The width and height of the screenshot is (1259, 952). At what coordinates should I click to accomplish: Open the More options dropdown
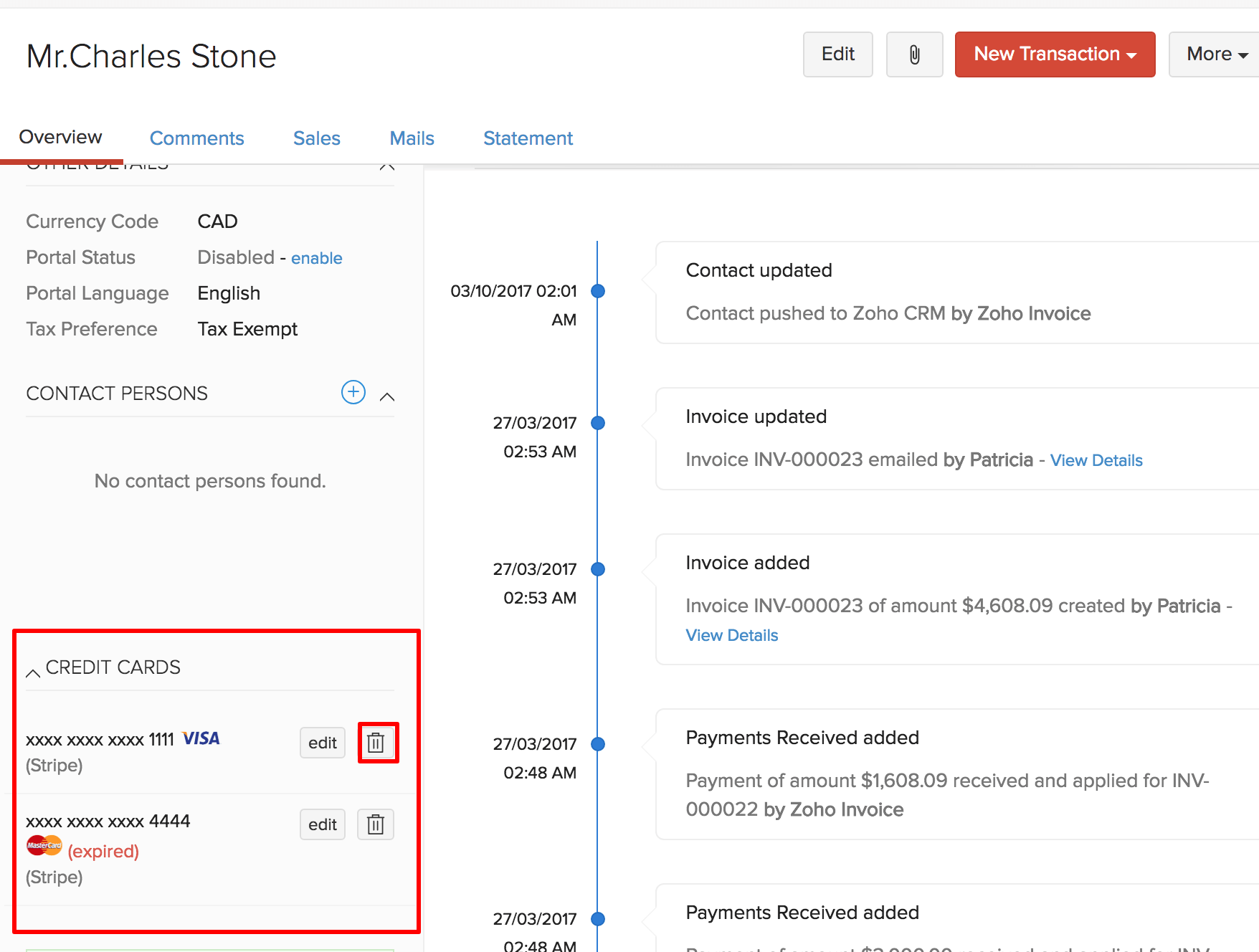1216,54
